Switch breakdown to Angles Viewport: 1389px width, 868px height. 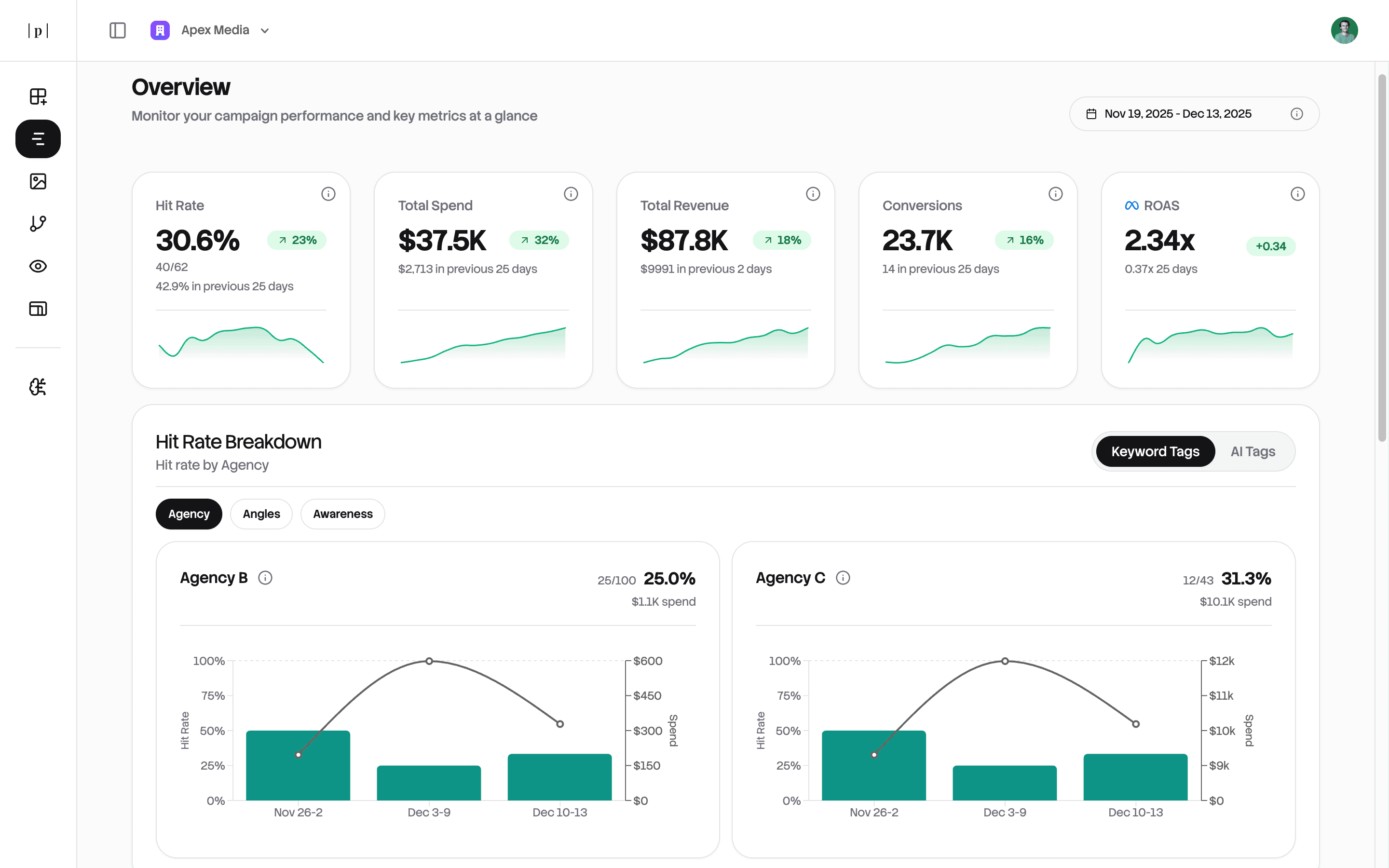[261, 514]
